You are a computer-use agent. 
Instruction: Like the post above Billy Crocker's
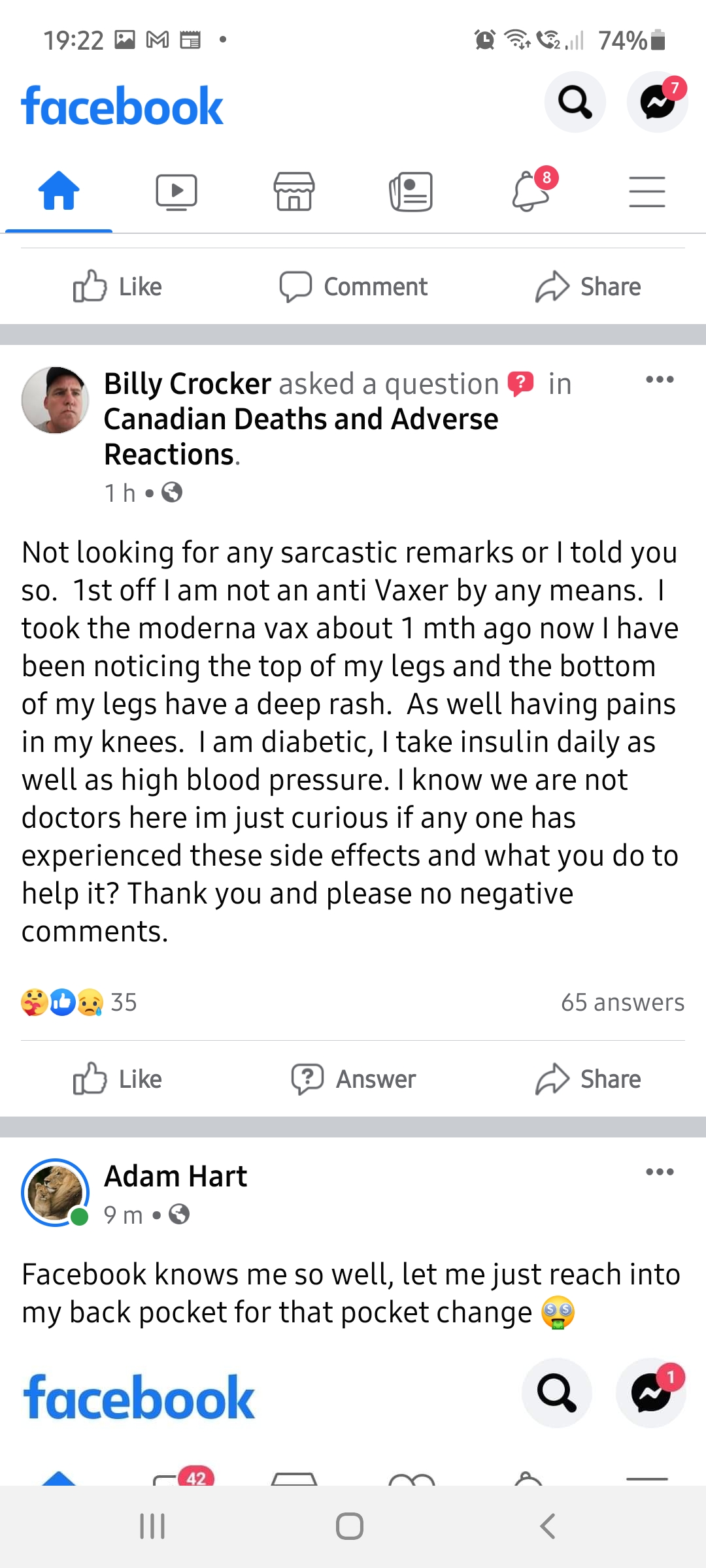click(118, 287)
